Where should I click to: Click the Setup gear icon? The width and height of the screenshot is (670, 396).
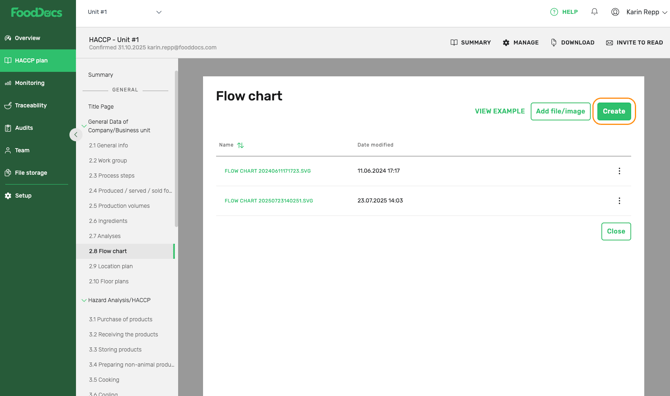[8, 196]
